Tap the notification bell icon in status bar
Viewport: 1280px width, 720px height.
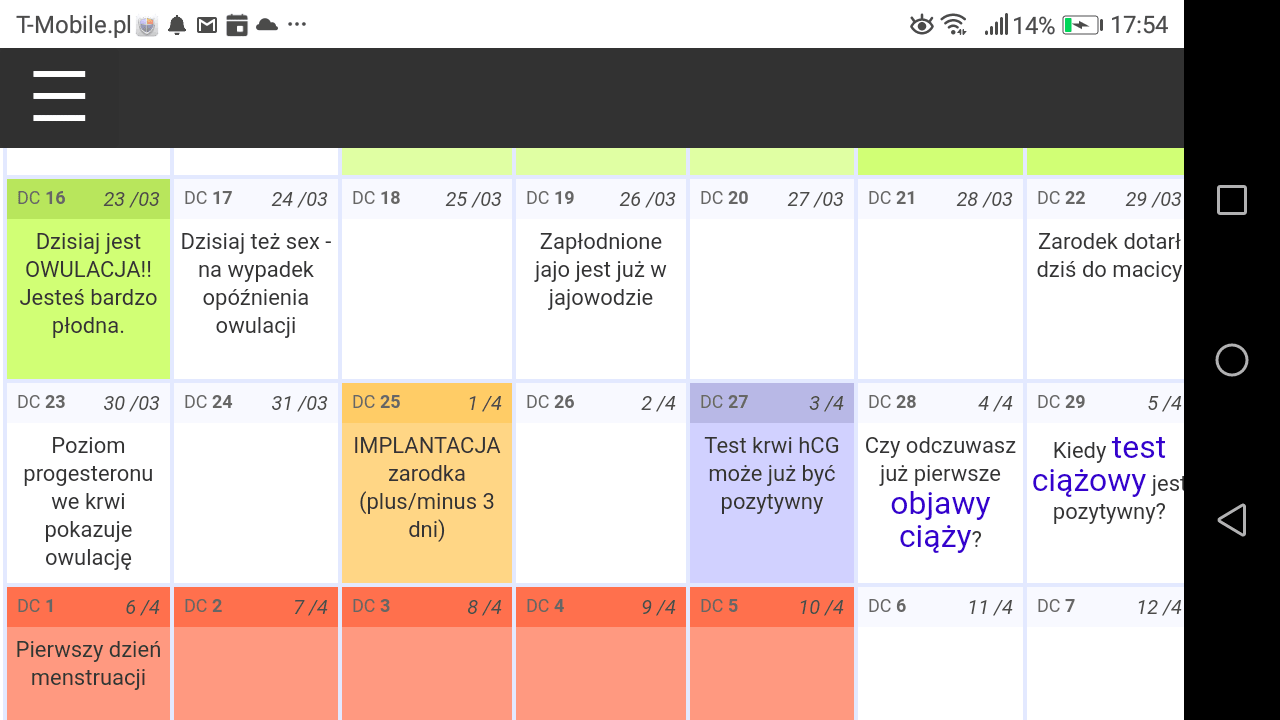[177, 25]
